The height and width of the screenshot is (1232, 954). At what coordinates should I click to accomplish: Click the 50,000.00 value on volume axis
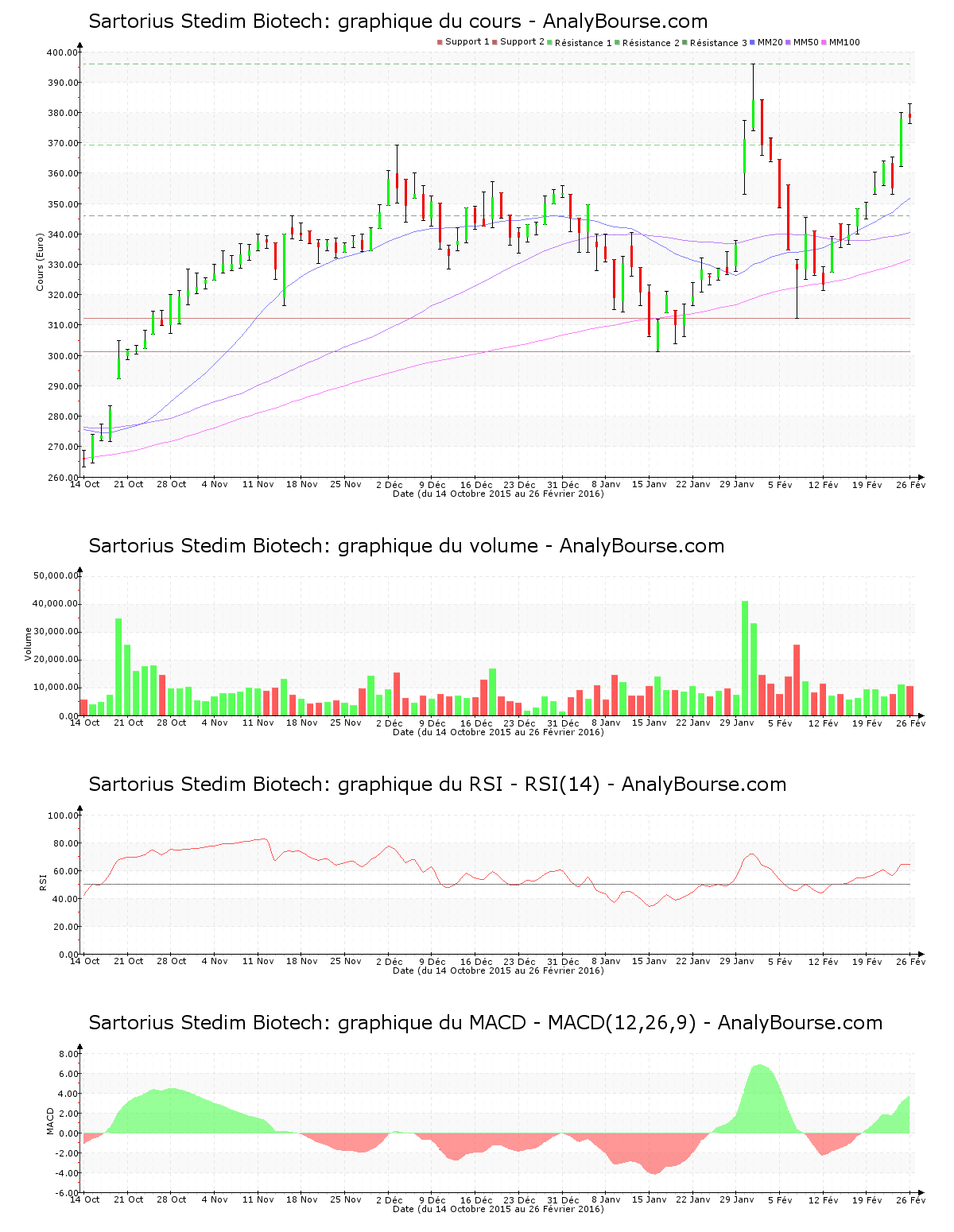click(x=55, y=575)
